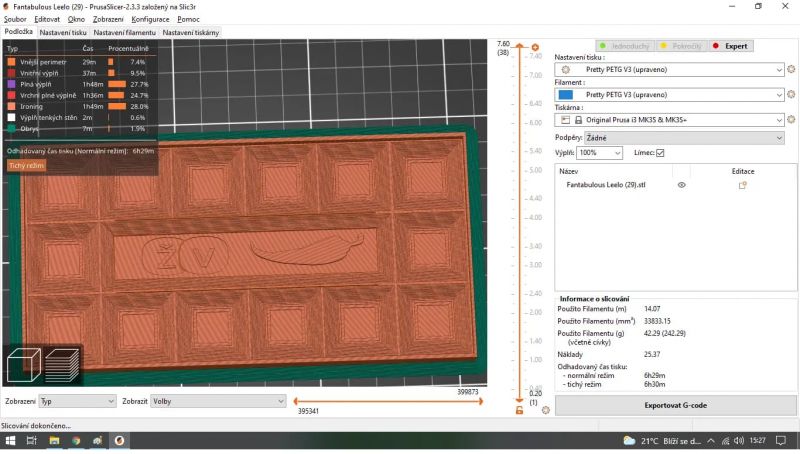Open the Konfigurace menu
The width and height of the screenshot is (800, 454).
click(150, 19)
